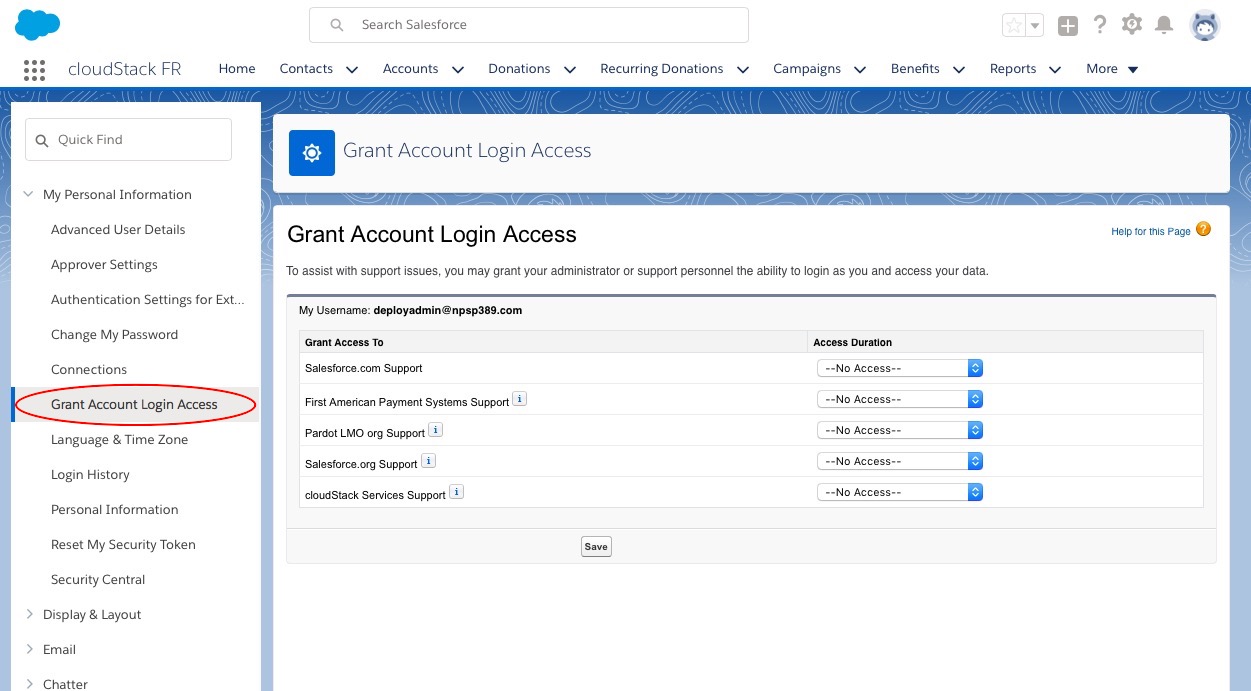The height and width of the screenshot is (691, 1251).
Task: Open the Campaigns tab
Action: [x=807, y=69]
